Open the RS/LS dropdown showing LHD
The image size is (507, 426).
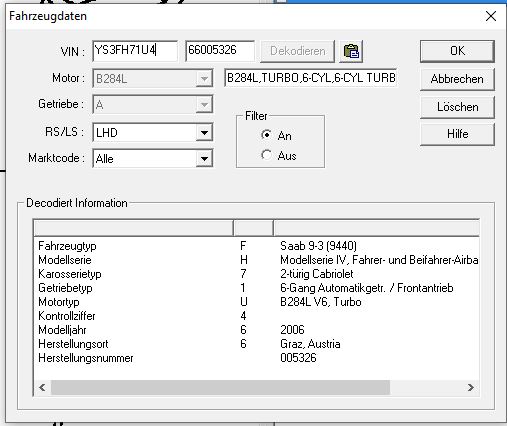point(204,132)
